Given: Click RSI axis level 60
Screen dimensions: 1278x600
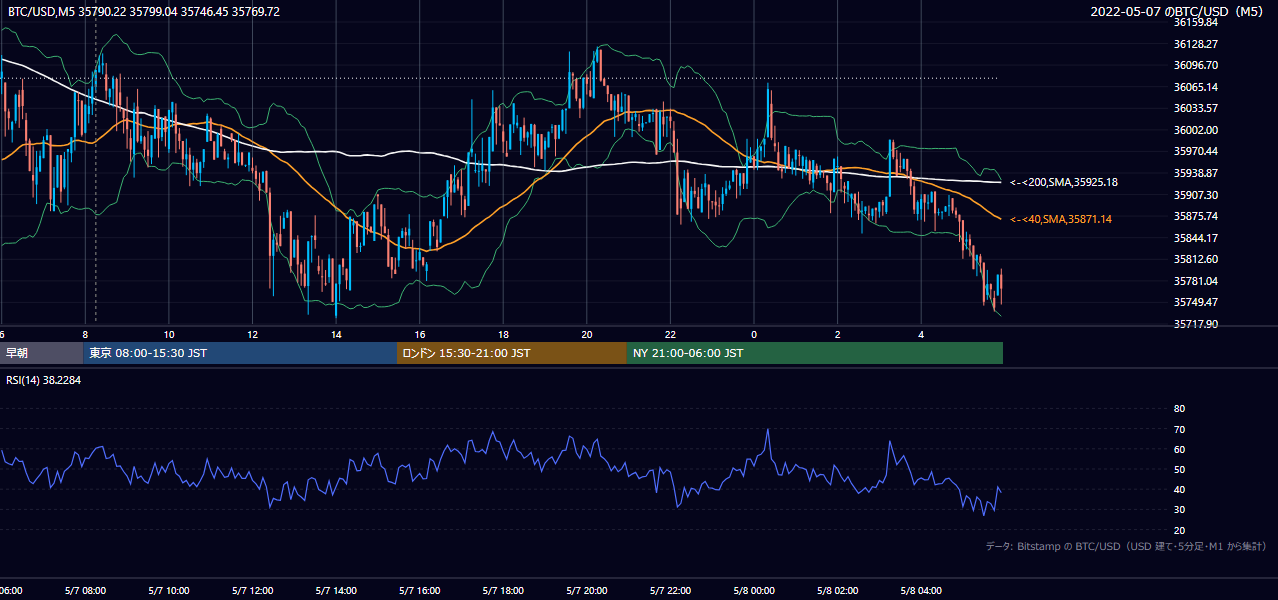Looking at the screenshot, I should tap(1179, 450).
